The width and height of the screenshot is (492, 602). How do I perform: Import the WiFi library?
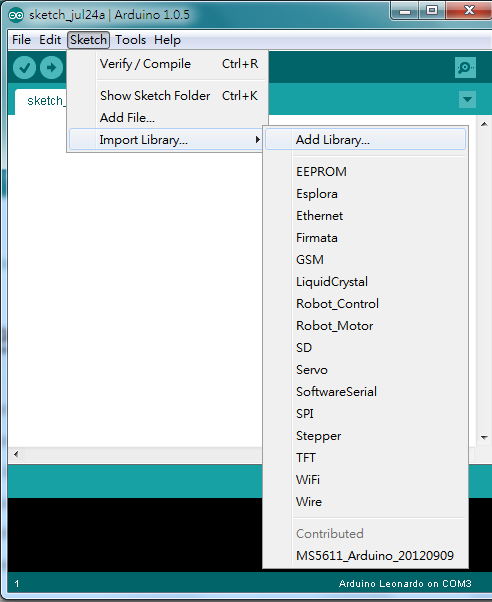365,480
